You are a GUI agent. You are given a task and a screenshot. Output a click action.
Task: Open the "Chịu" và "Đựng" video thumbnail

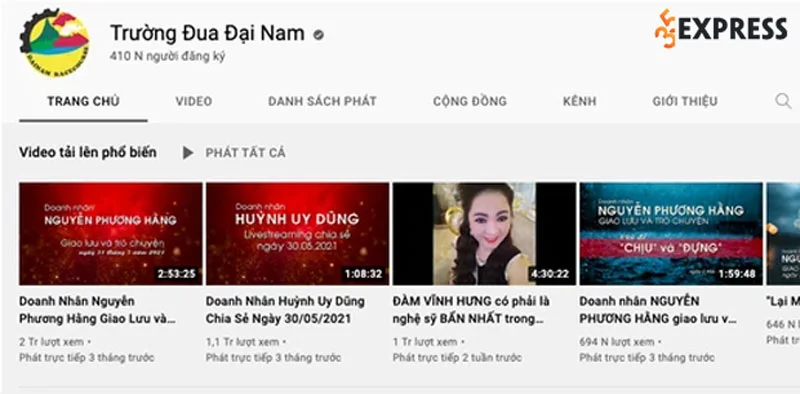coord(671,234)
